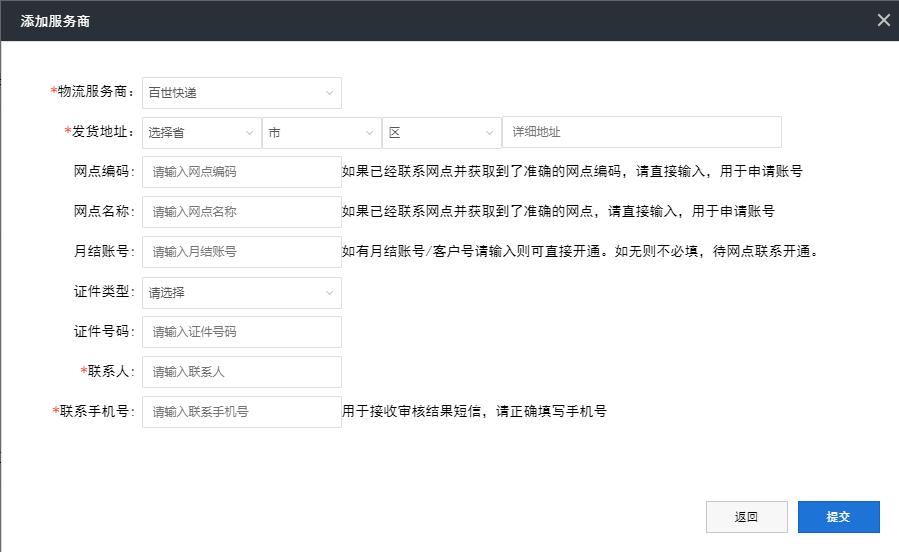Click the 物流服务商 field label
The width and height of the screenshot is (899, 552).
[95, 92]
